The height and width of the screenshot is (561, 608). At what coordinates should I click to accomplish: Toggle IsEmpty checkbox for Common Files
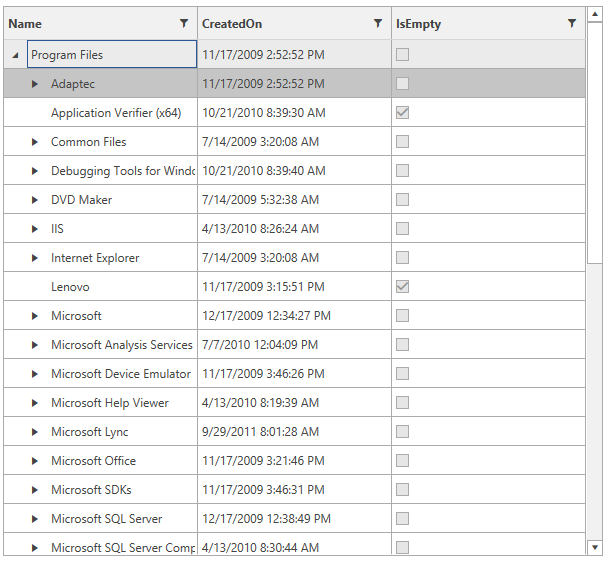tap(402, 142)
